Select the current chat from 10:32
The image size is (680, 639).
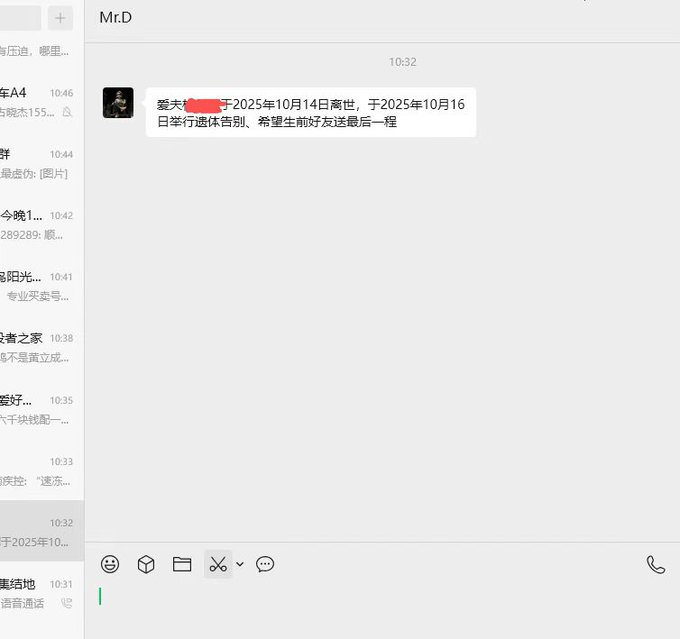pyautogui.click(x=42, y=531)
